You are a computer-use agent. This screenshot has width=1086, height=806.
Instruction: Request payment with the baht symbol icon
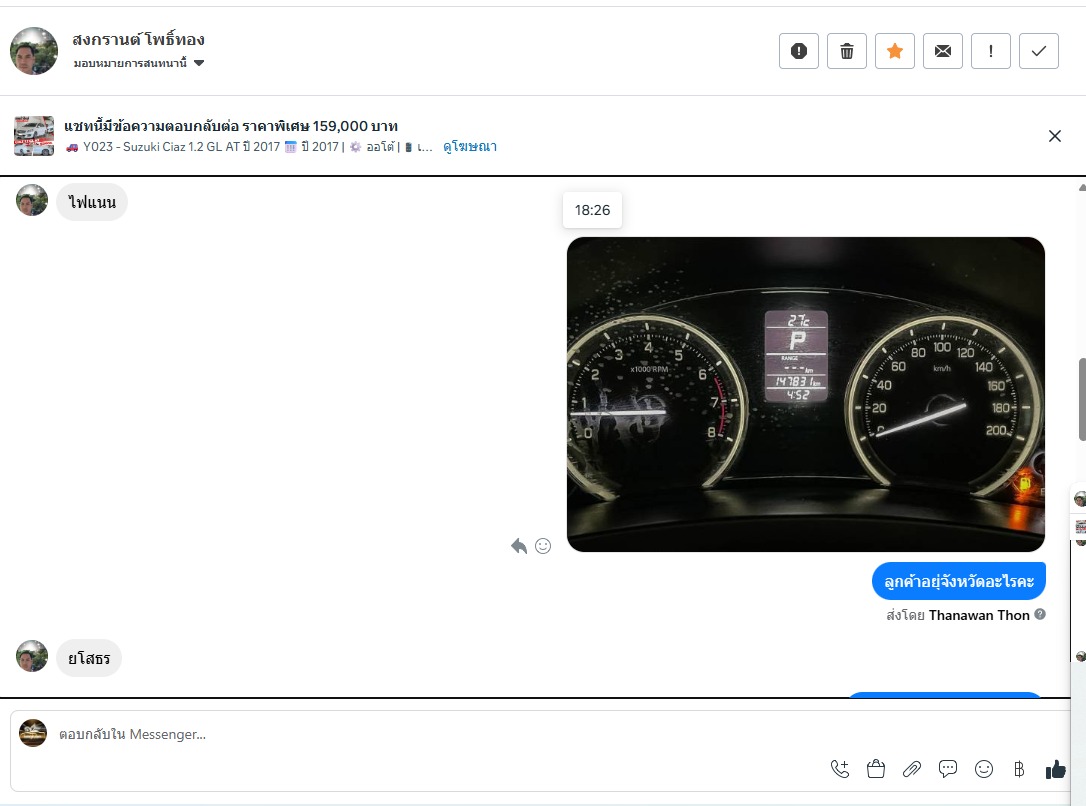point(1019,769)
